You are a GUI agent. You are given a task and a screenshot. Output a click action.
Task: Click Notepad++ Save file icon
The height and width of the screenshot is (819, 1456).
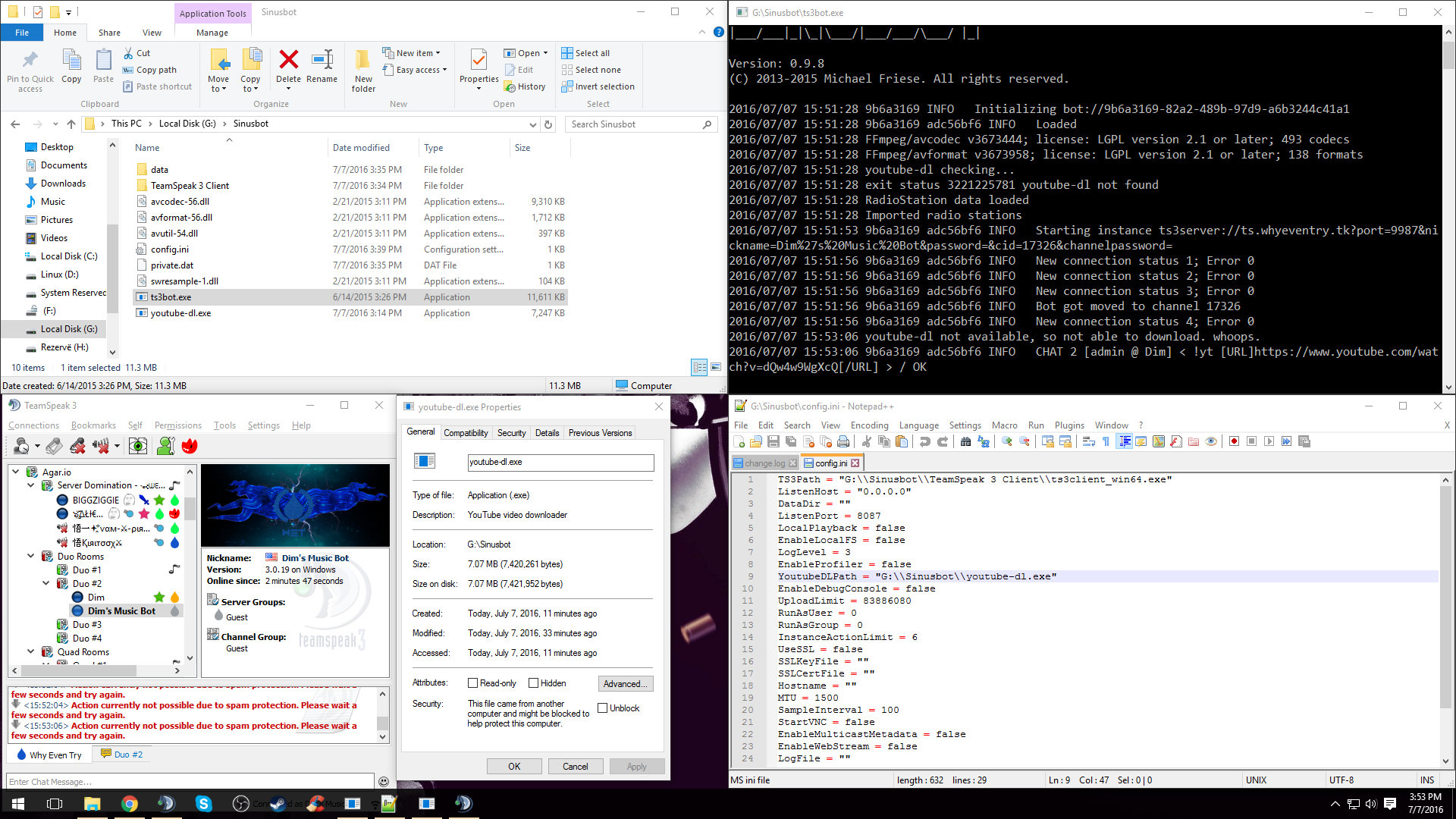773,441
